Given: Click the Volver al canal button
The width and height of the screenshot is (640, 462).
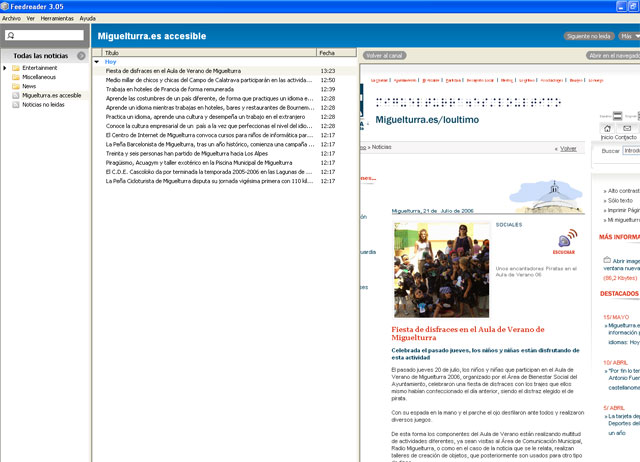Looking at the screenshot, I should (x=384, y=56).
